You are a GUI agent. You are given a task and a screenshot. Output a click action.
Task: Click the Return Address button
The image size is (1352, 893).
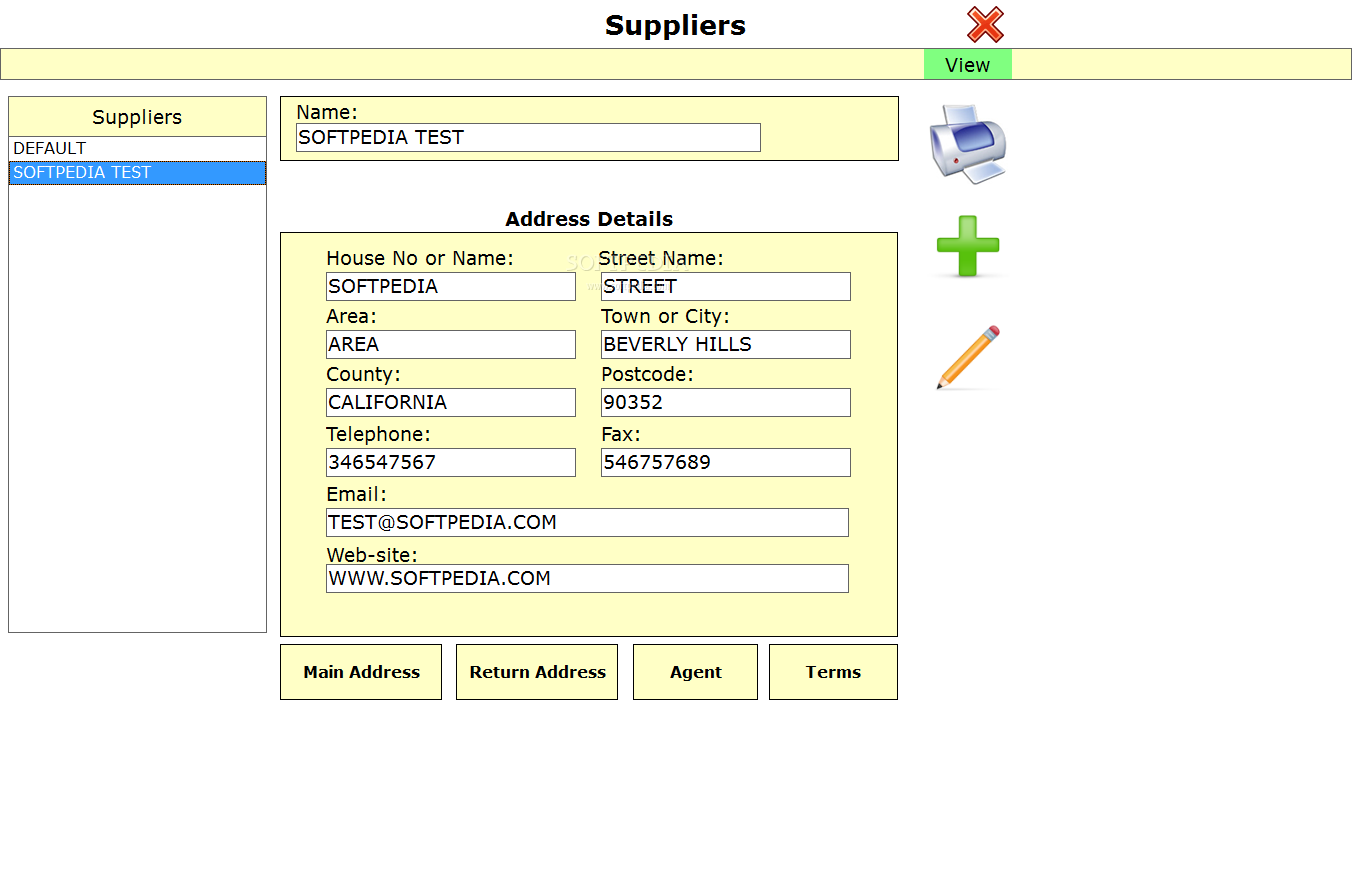point(537,672)
